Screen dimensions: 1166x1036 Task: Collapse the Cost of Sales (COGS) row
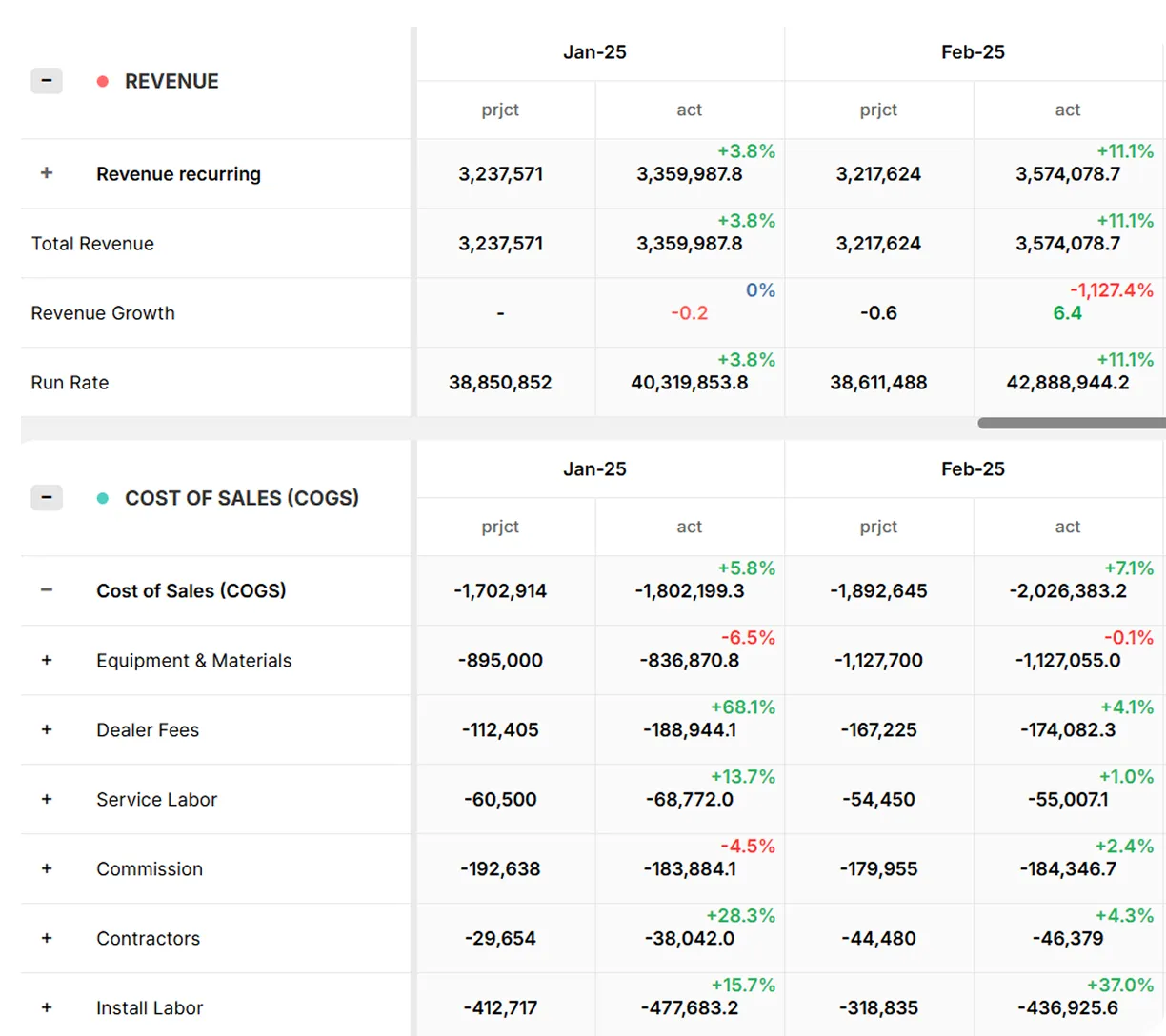[46, 590]
